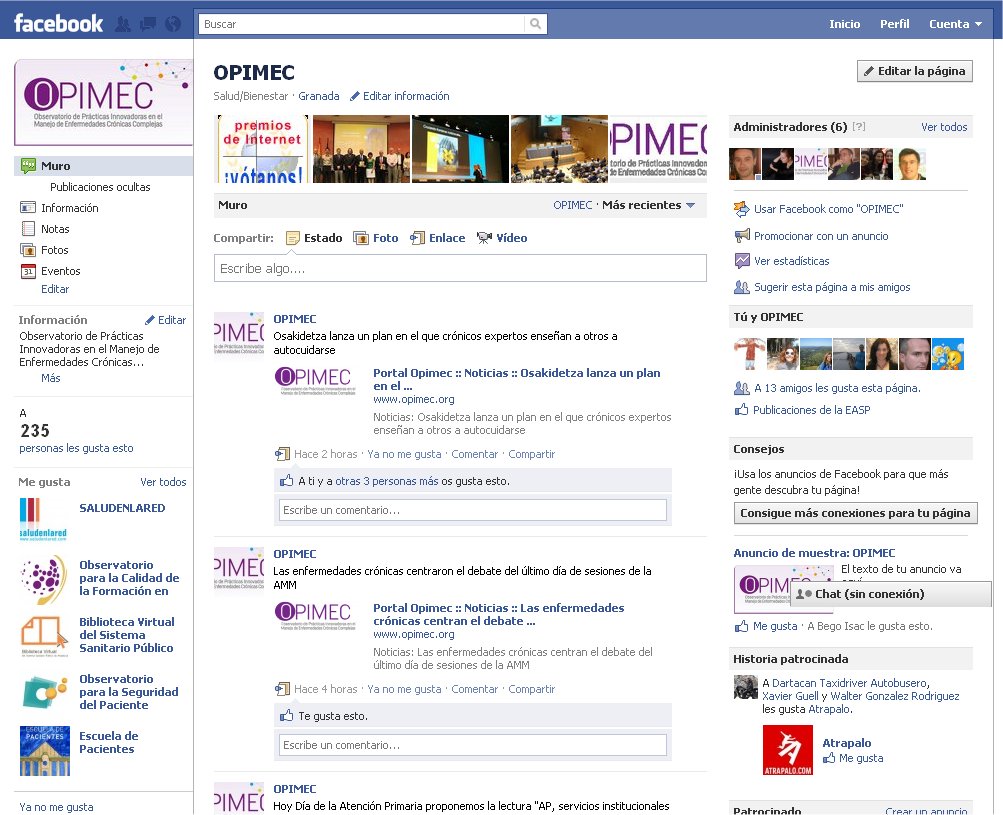Click the Biblioteca Virtual page logo
Screen dimensions: 1003x815
tap(45, 636)
